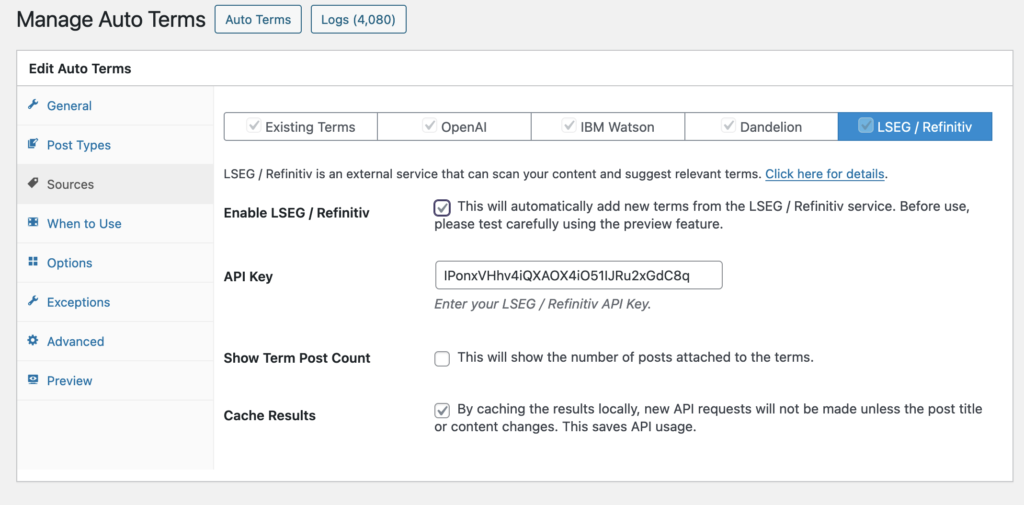Toggle the checkbox in LSEG / Refinitiv tab
The width and height of the screenshot is (1024, 505).
click(x=865, y=125)
